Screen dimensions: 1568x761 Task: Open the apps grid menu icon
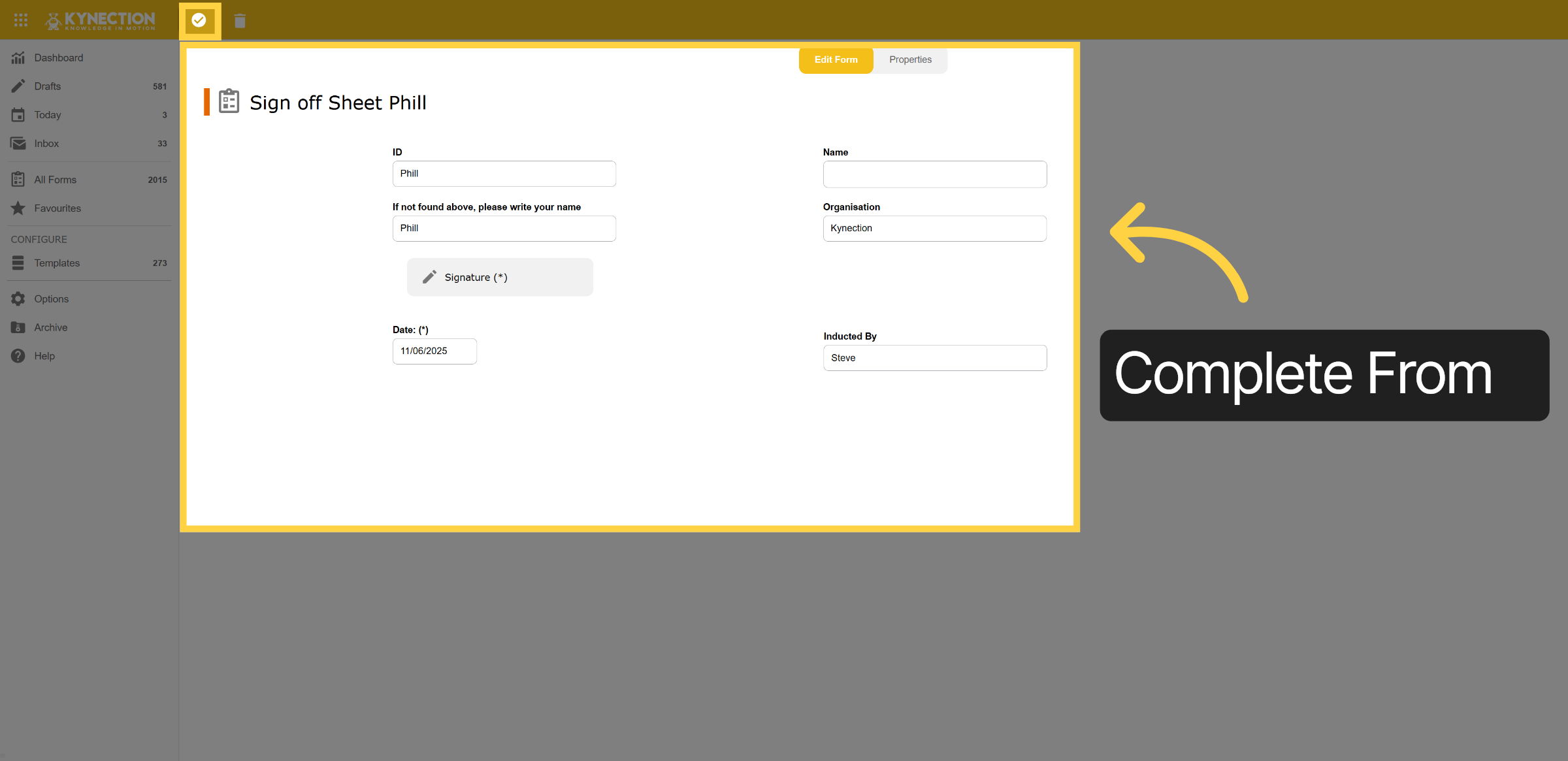tap(21, 20)
